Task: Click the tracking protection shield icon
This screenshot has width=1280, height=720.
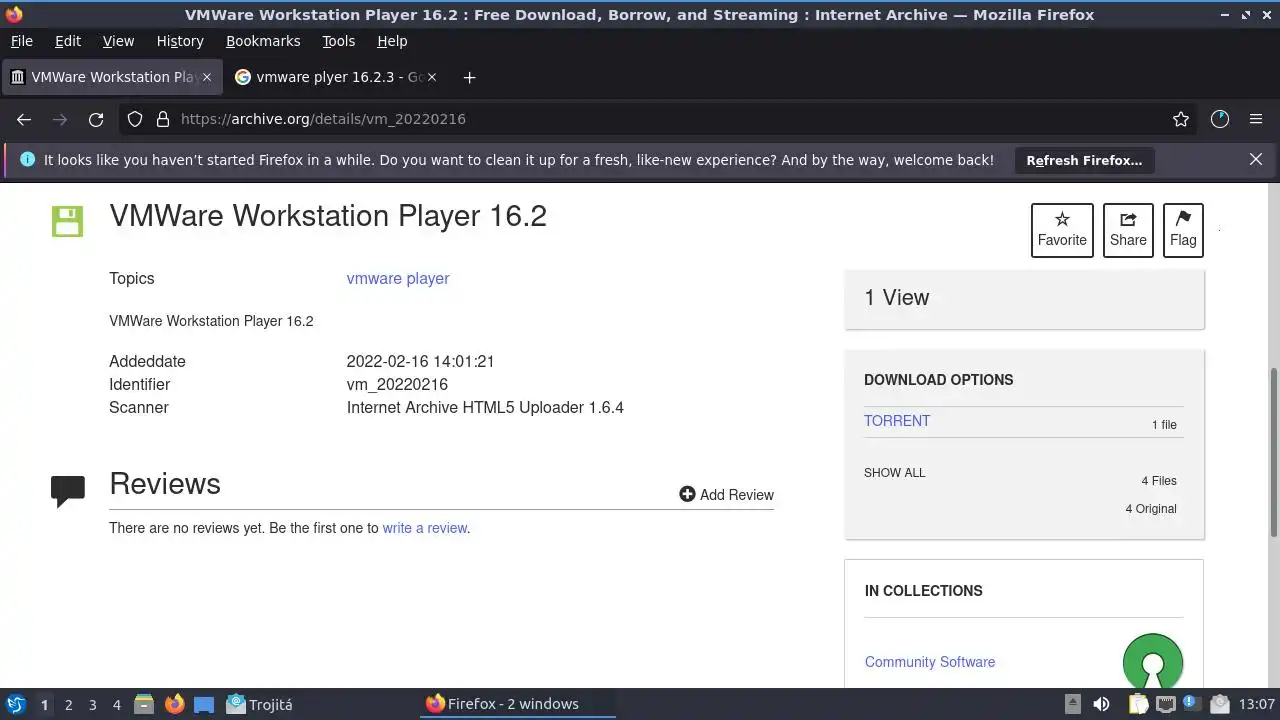Action: click(x=135, y=119)
